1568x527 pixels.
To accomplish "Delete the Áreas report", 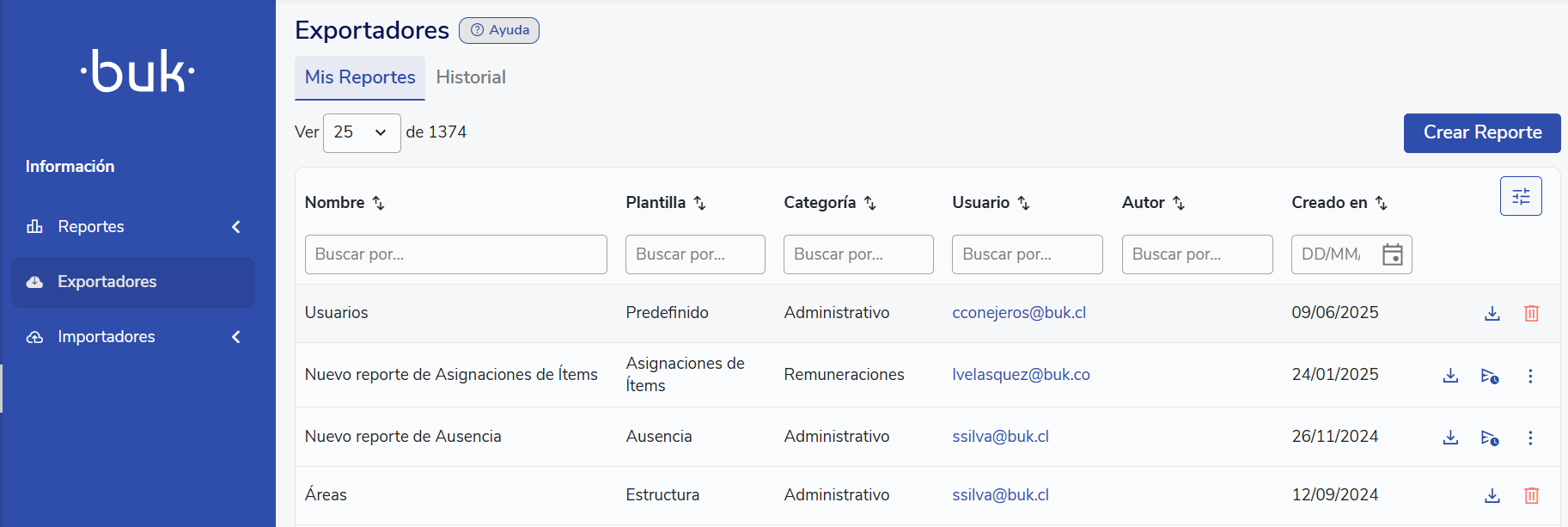I will point(1531,496).
